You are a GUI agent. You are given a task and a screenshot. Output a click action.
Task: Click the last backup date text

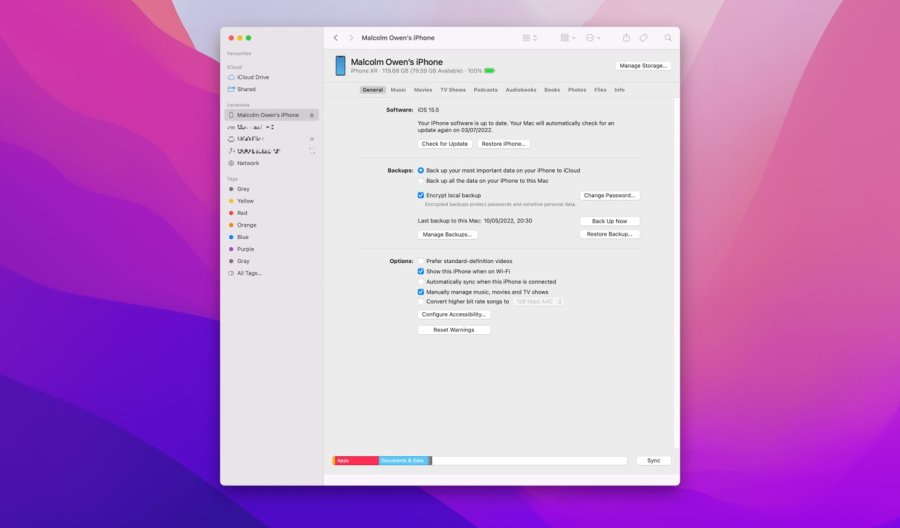pos(475,221)
